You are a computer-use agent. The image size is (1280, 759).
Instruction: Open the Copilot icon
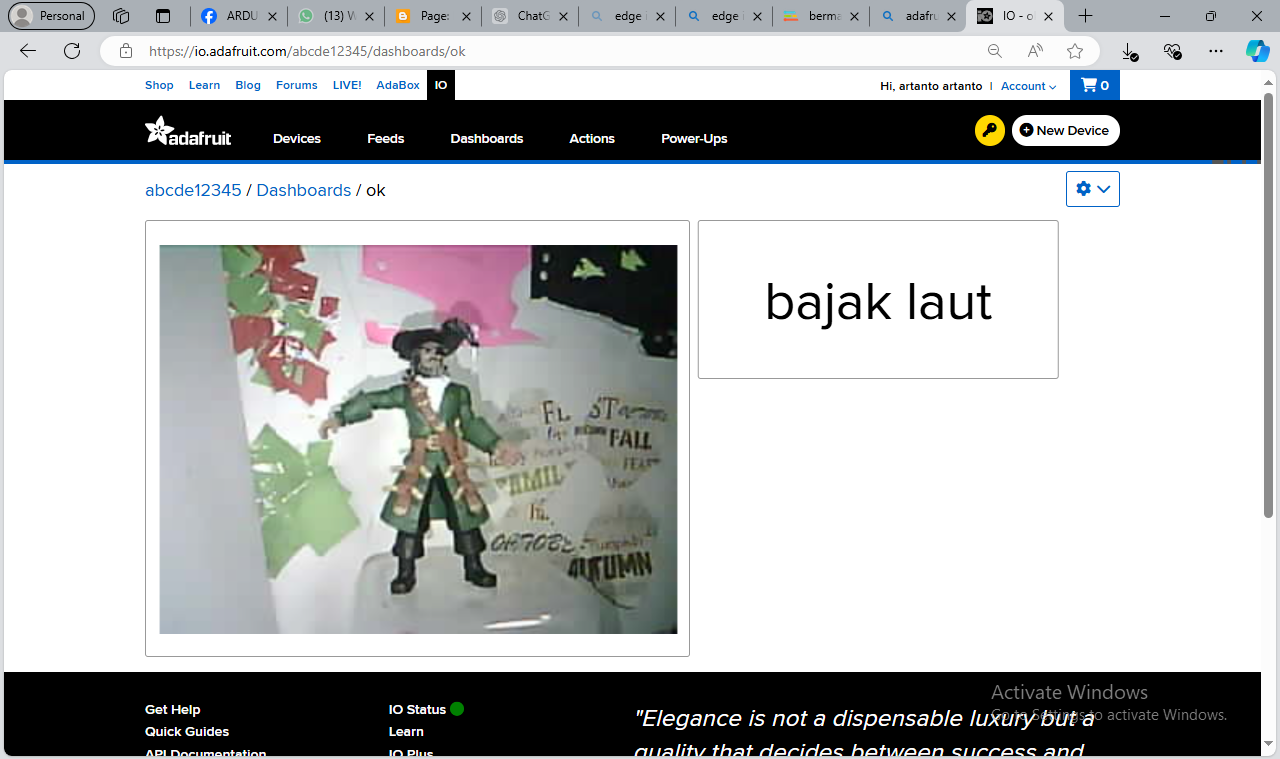point(1257,51)
